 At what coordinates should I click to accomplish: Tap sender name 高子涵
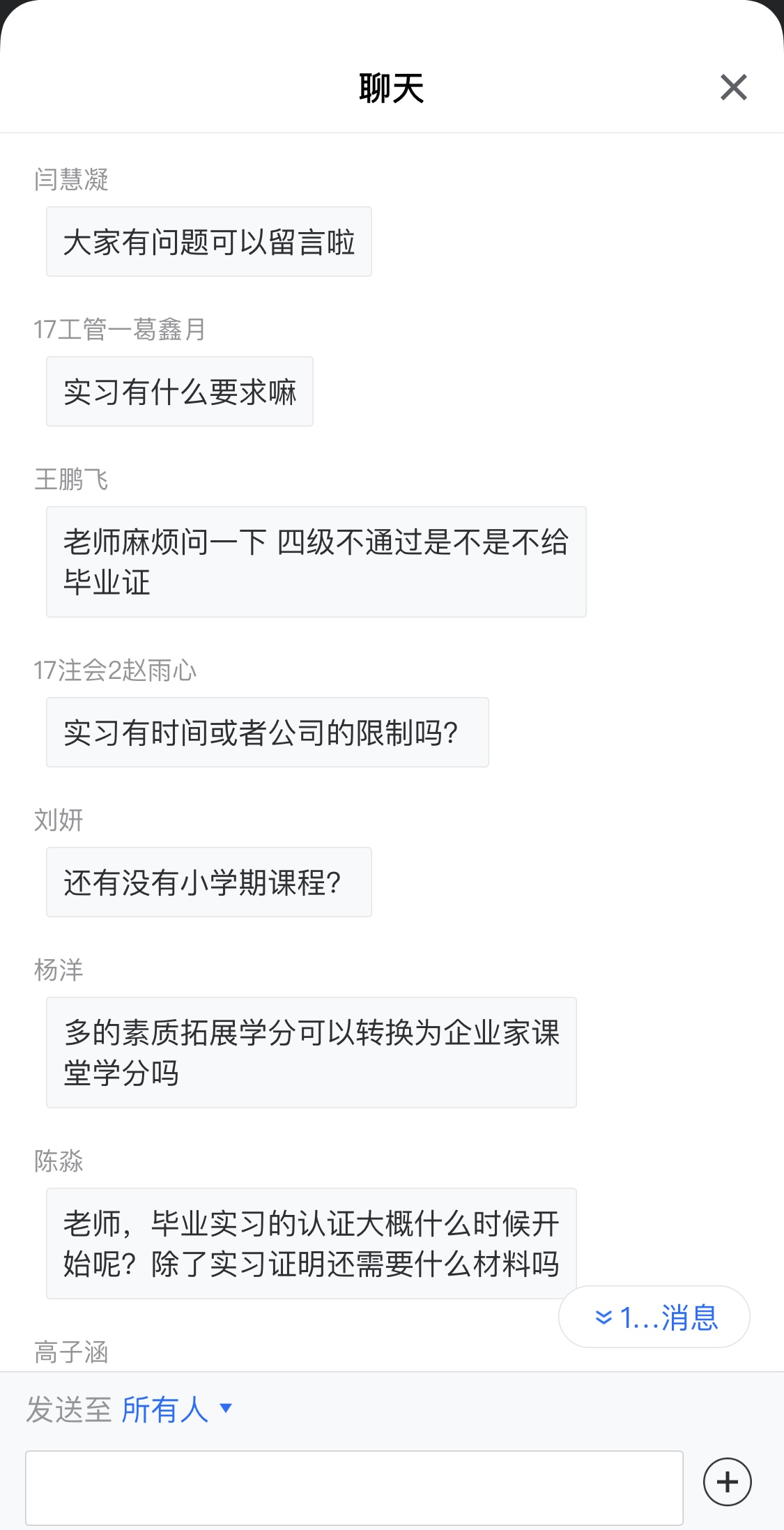(x=71, y=1352)
